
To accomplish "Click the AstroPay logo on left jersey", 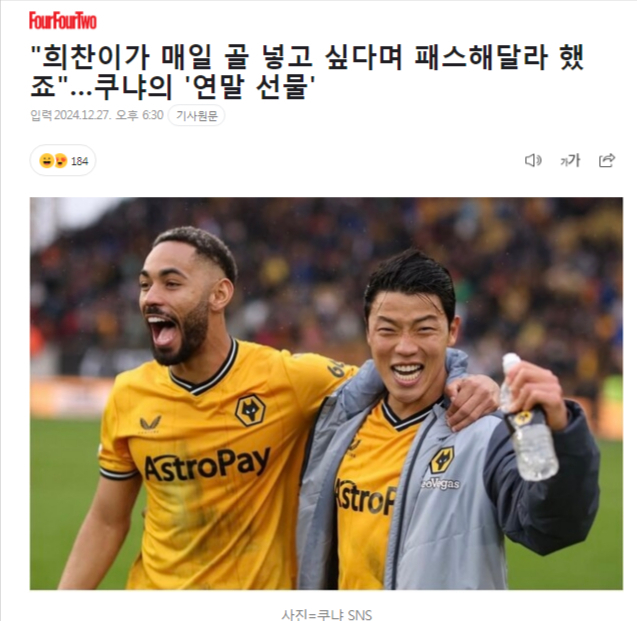I will [x=207, y=464].
